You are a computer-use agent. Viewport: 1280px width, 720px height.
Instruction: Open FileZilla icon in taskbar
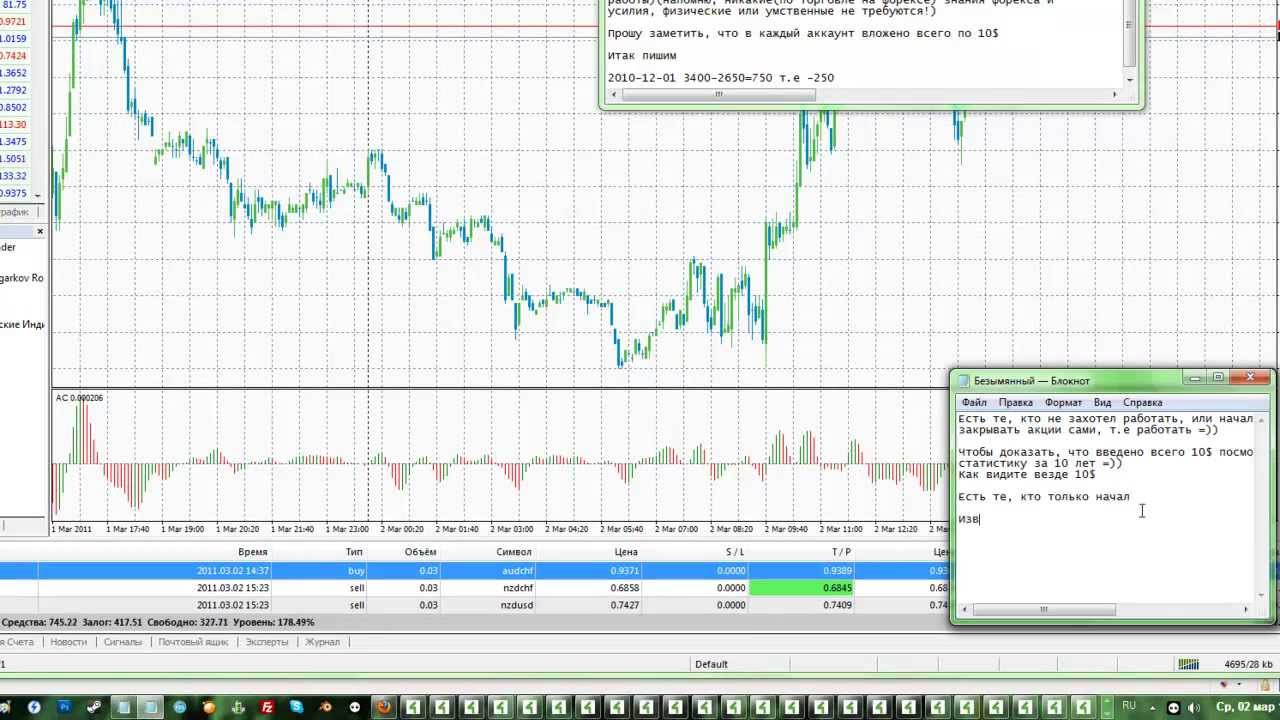point(267,707)
